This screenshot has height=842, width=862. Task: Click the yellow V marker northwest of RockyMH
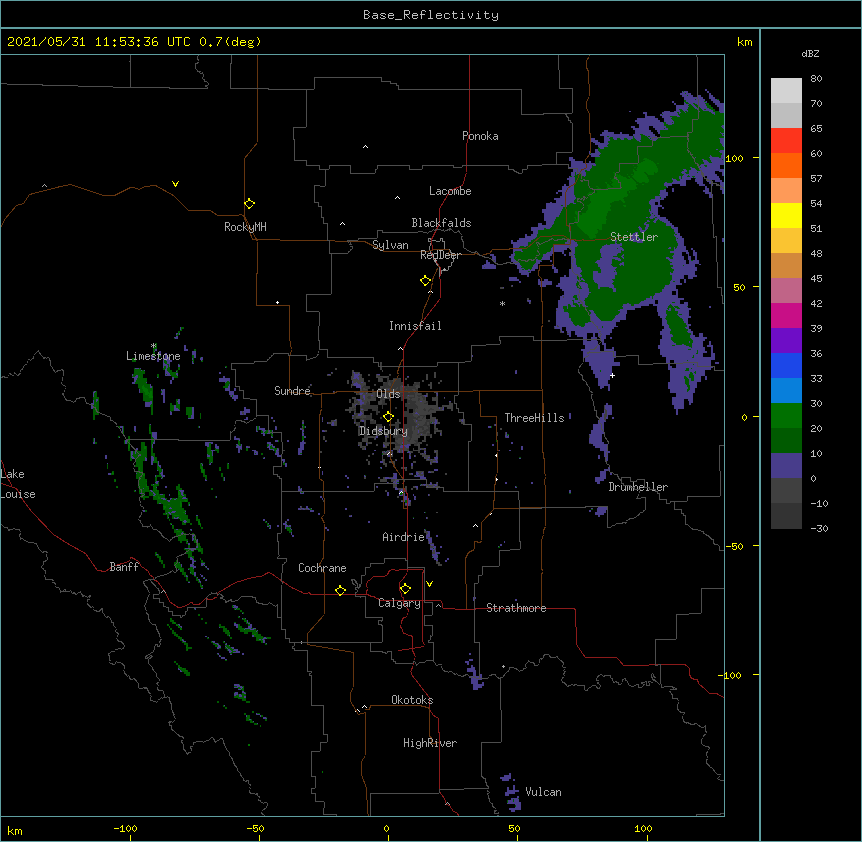click(x=175, y=184)
